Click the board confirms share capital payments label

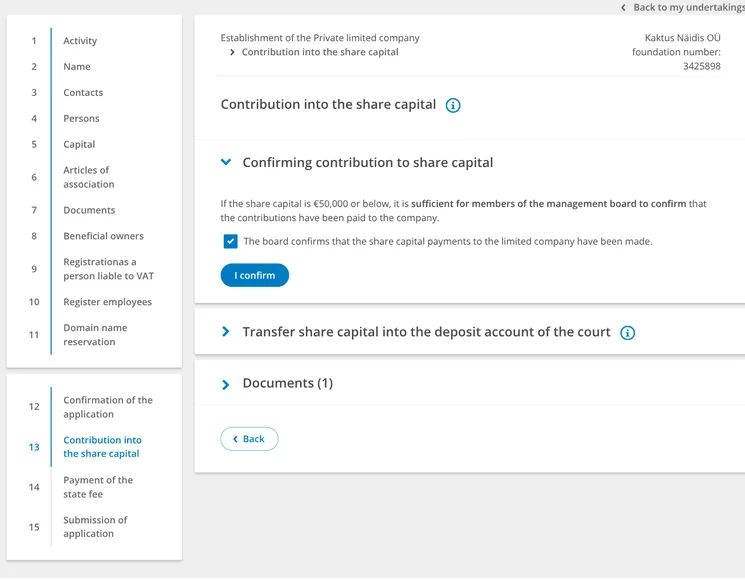[448, 241]
